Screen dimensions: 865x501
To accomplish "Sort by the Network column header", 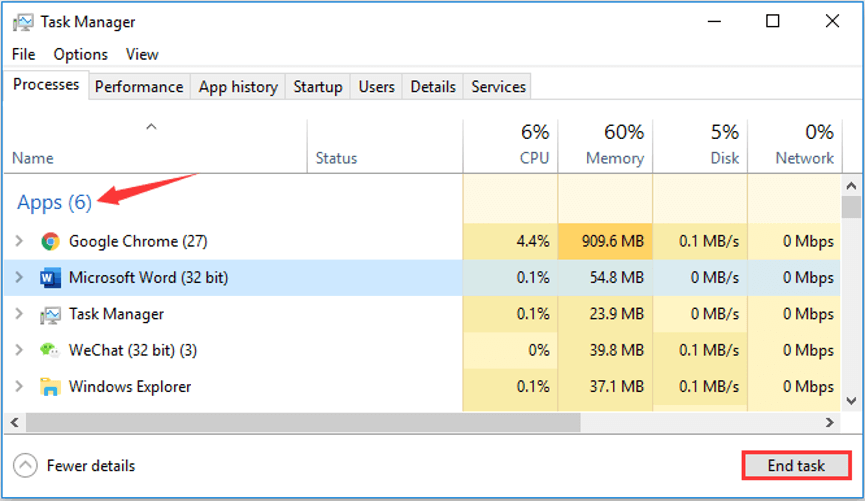I will pos(795,146).
